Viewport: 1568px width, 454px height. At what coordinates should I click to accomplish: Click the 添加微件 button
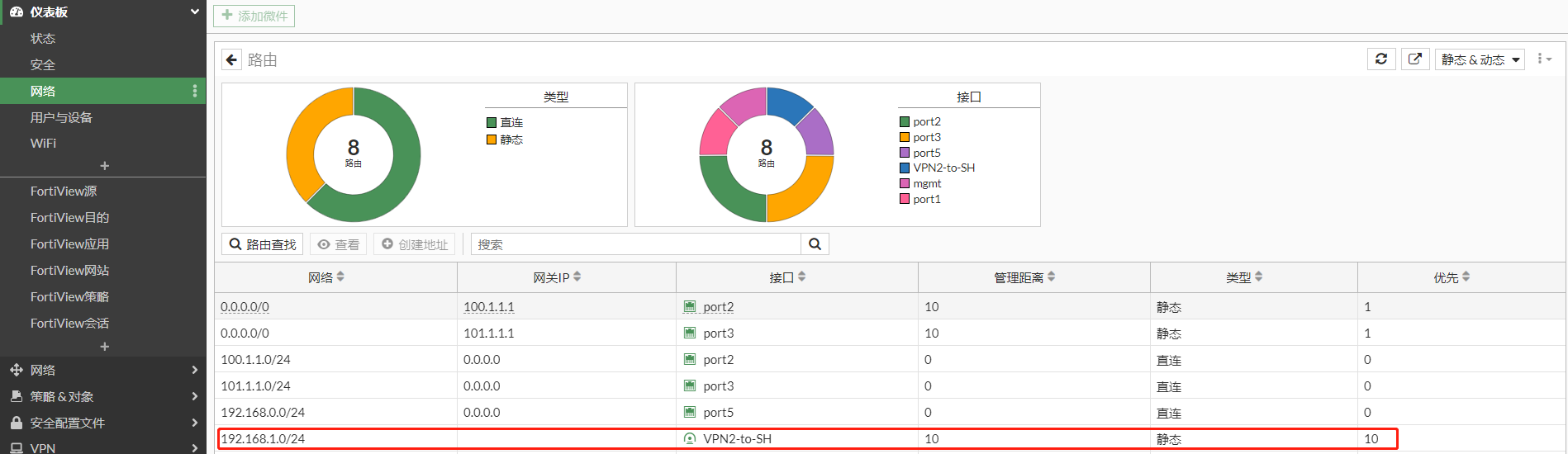(x=254, y=16)
